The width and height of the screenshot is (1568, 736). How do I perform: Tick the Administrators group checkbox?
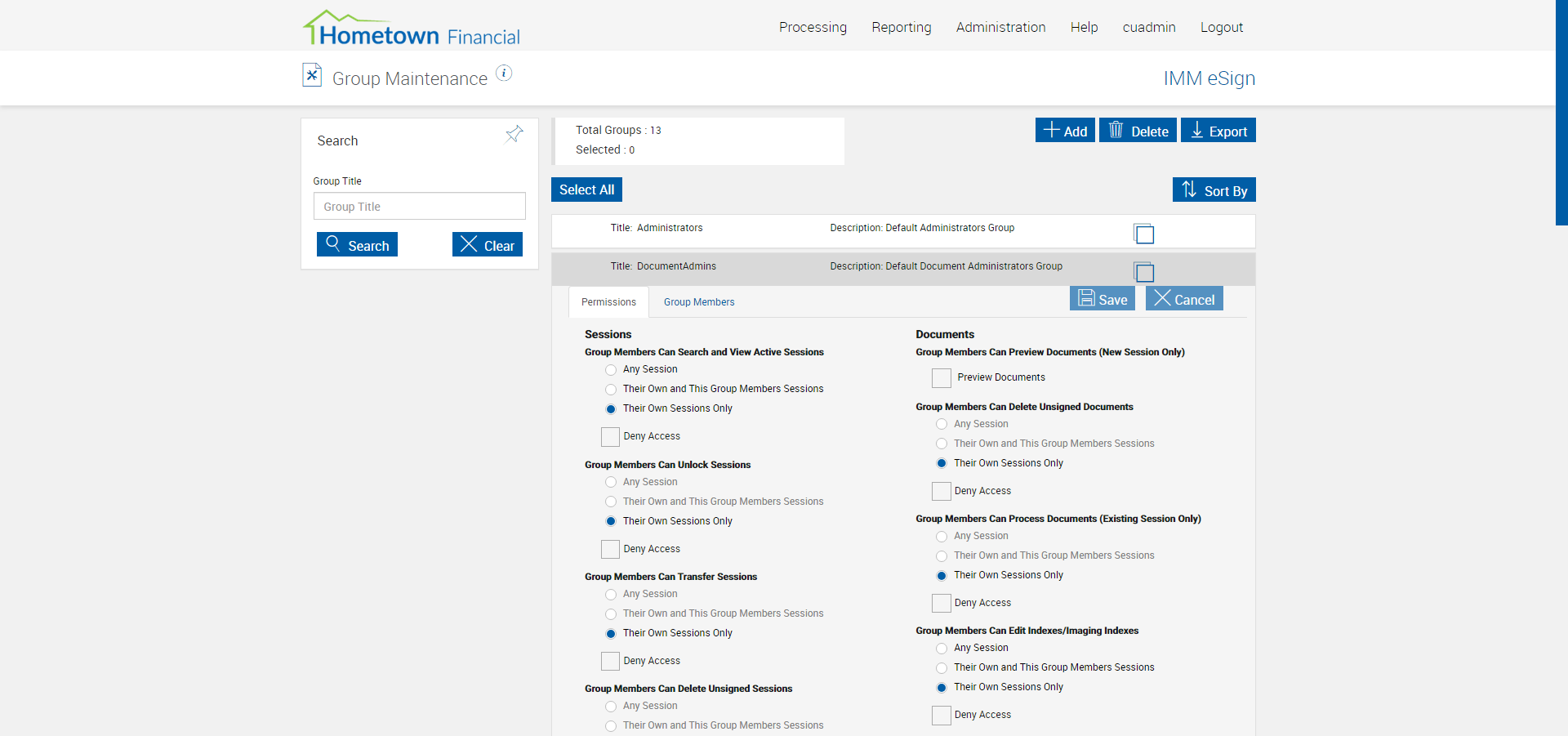1144,234
